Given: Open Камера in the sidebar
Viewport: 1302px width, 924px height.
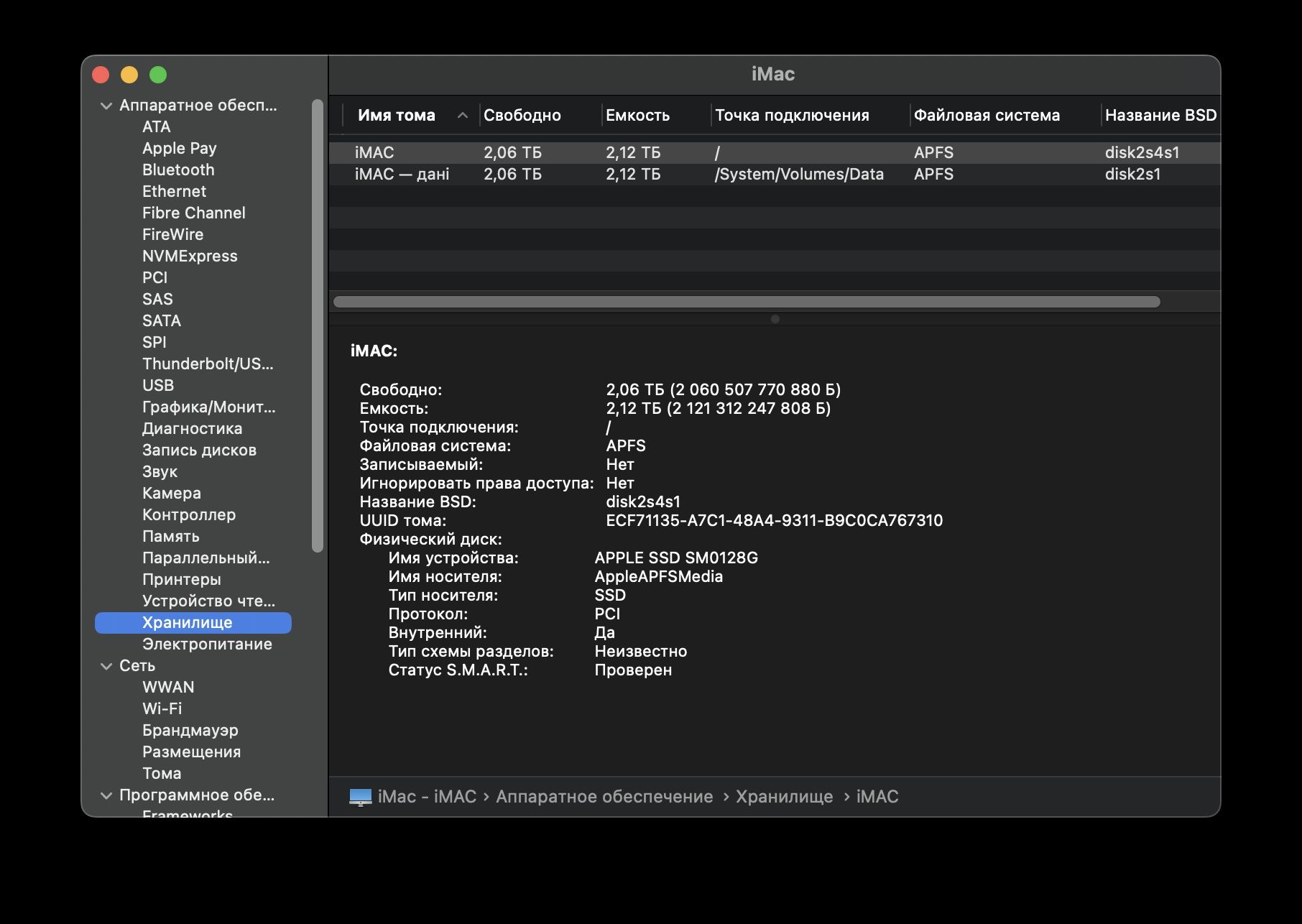Looking at the screenshot, I should [x=171, y=494].
